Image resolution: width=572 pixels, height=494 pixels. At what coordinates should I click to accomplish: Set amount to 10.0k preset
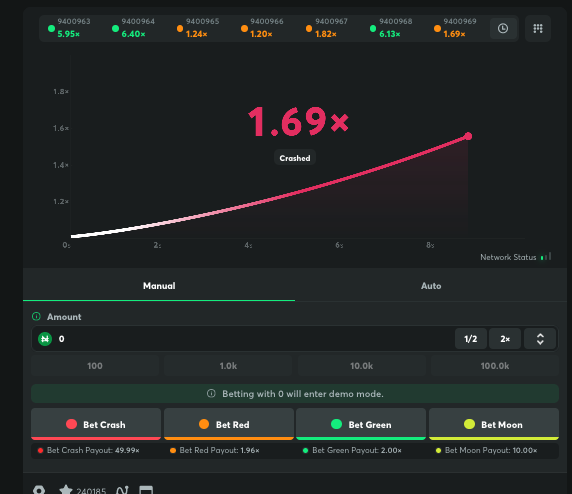pos(362,366)
